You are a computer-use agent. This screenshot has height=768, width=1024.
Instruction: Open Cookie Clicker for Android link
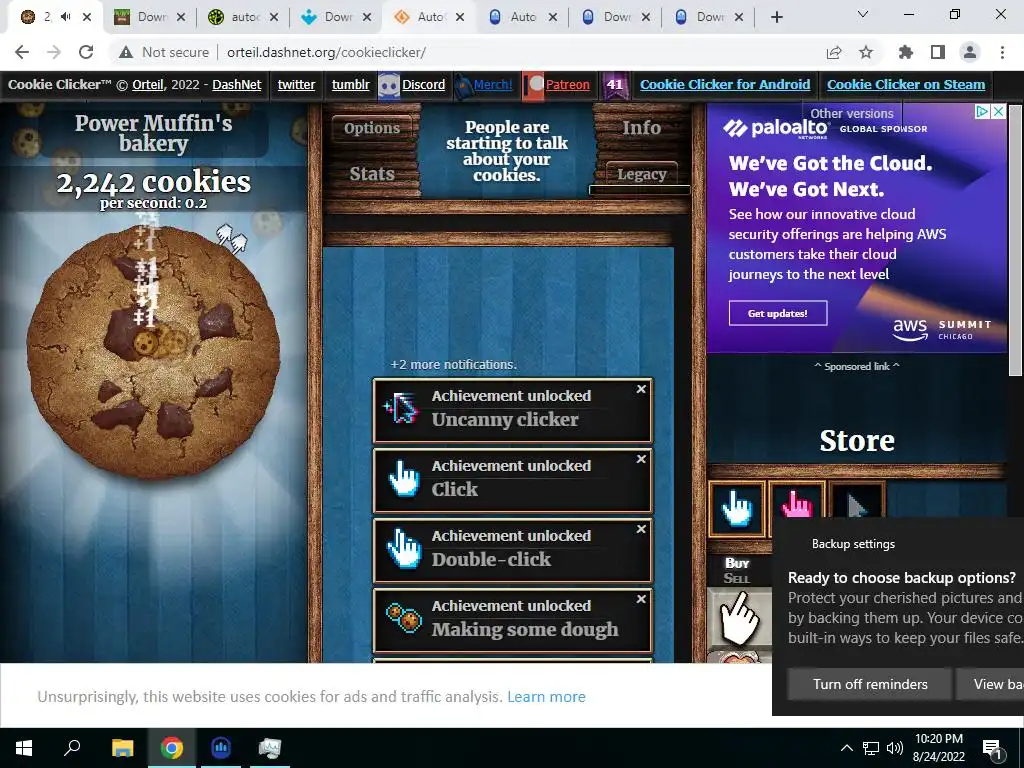[725, 84]
